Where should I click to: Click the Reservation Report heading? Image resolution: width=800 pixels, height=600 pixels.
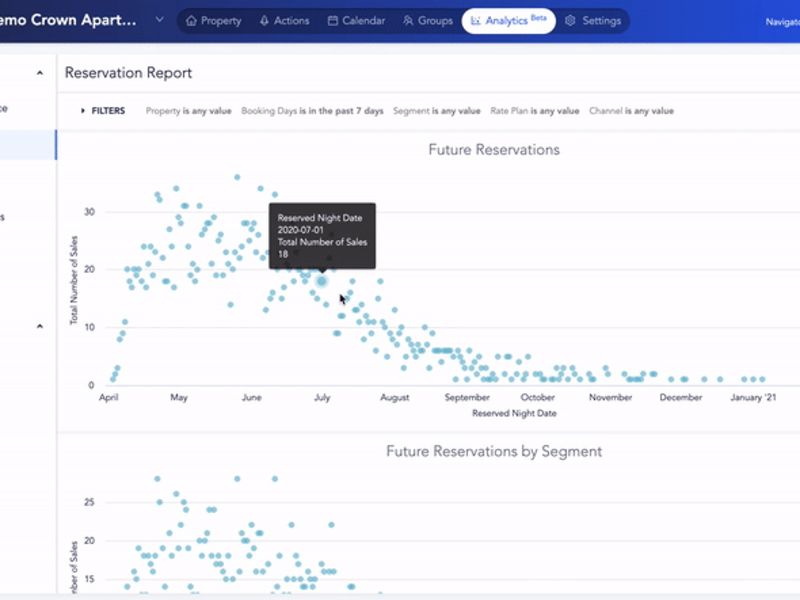point(129,73)
